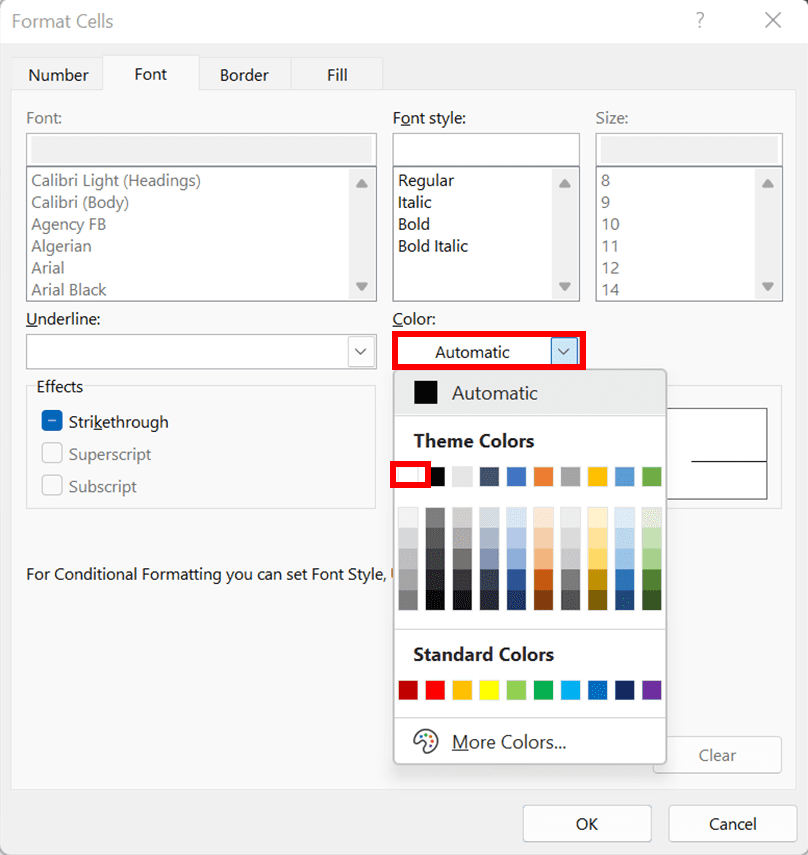
Task: Switch to the Number tab
Action: (x=58, y=75)
